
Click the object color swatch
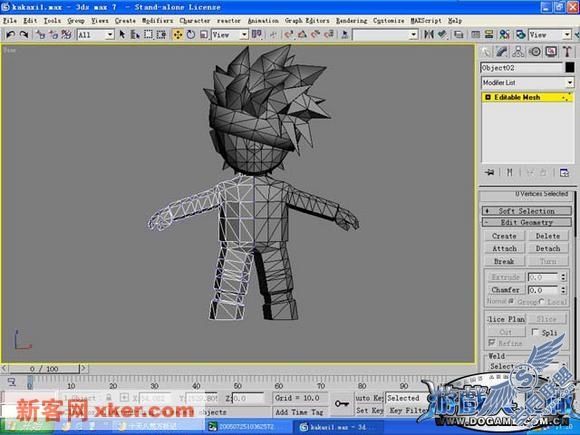pyautogui.click(x=570, y=67)
